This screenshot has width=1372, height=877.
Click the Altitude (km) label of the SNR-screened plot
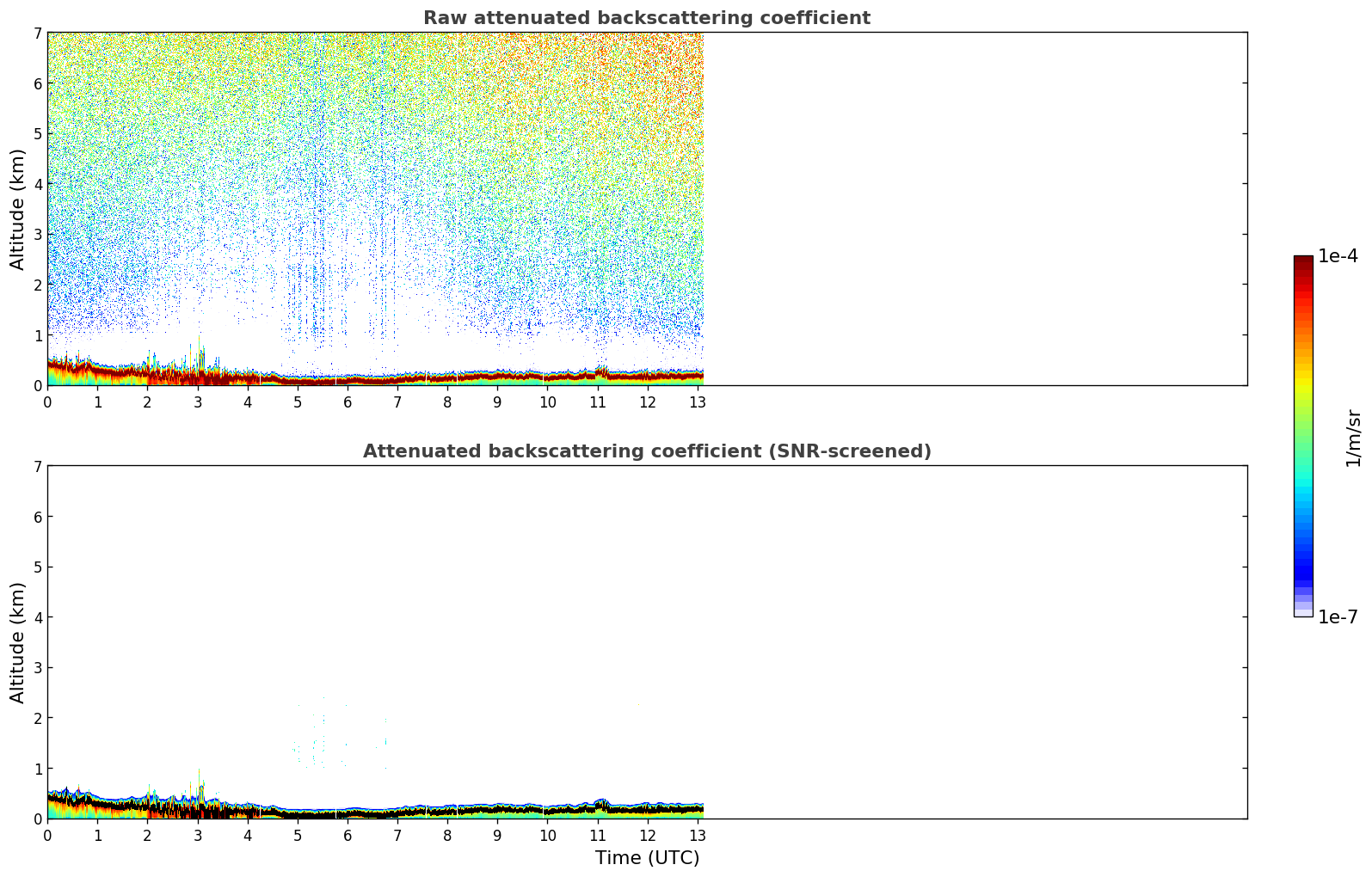click(x=18, y=642)
